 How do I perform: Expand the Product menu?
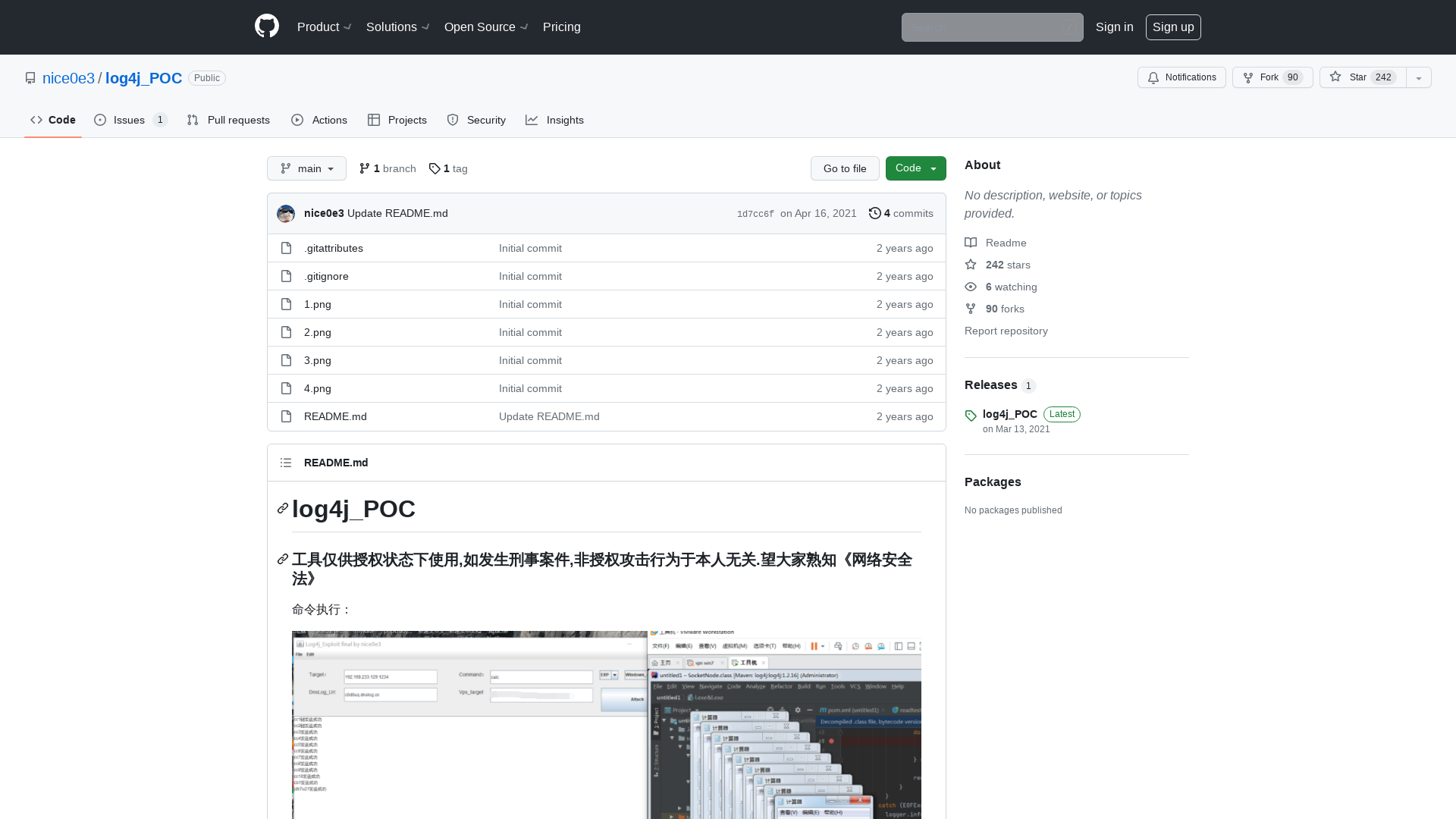pos(325,27)
